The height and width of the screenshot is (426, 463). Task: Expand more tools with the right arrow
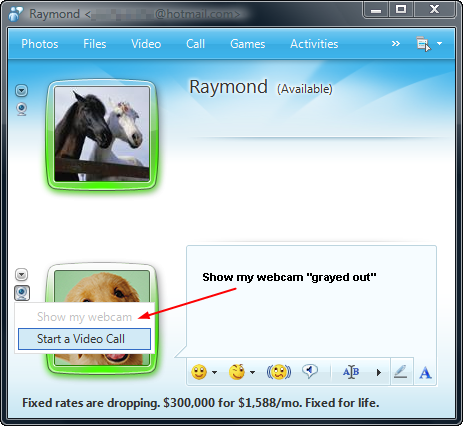pos(379,372)
